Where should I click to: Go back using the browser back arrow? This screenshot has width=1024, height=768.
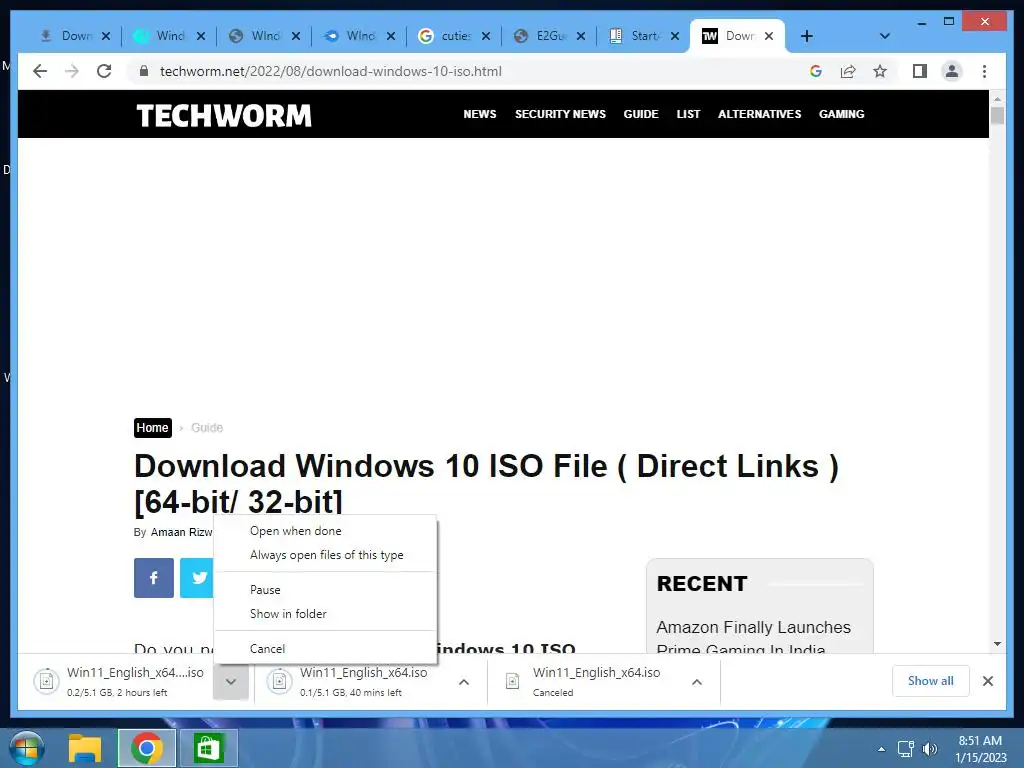(x=40, y=71)
